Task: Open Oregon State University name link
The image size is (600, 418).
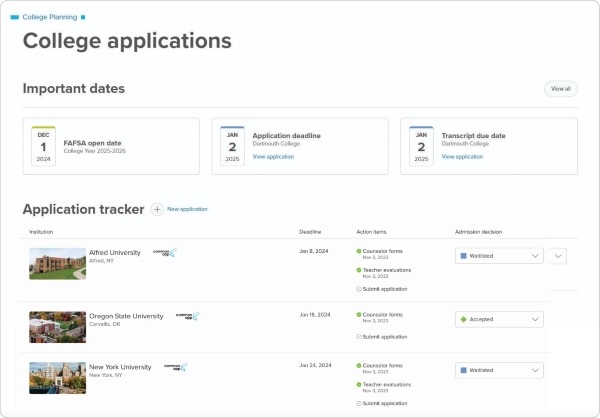Action: 126,316
